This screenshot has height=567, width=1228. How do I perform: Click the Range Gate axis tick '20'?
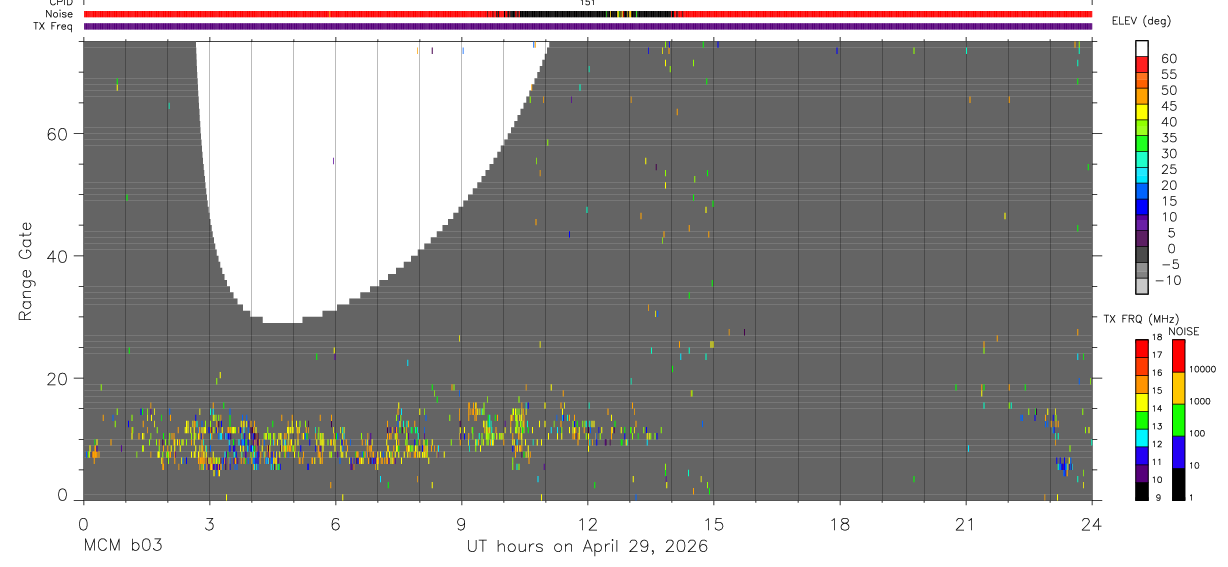click(60, 378)
